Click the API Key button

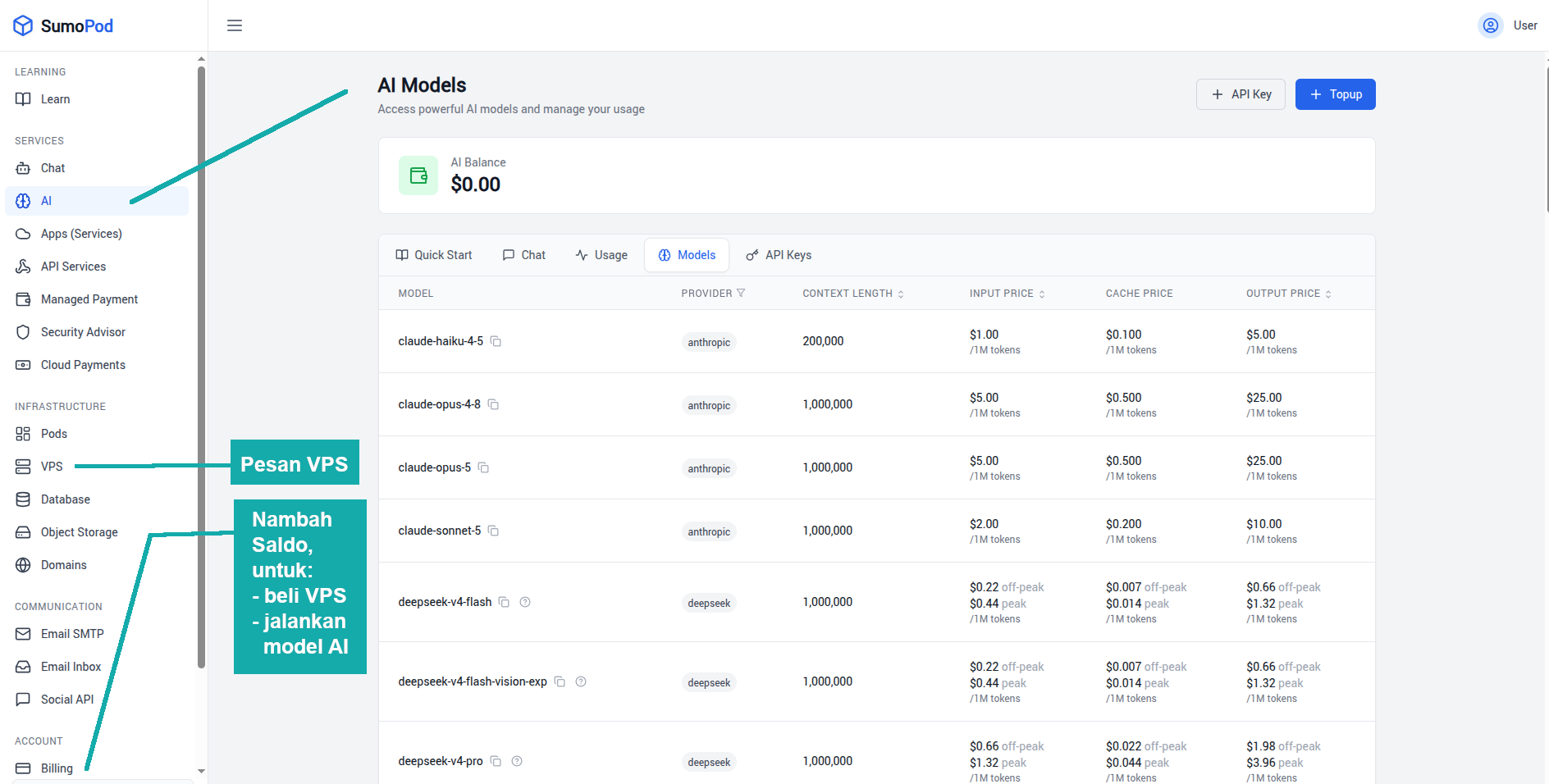(1241, 94)
